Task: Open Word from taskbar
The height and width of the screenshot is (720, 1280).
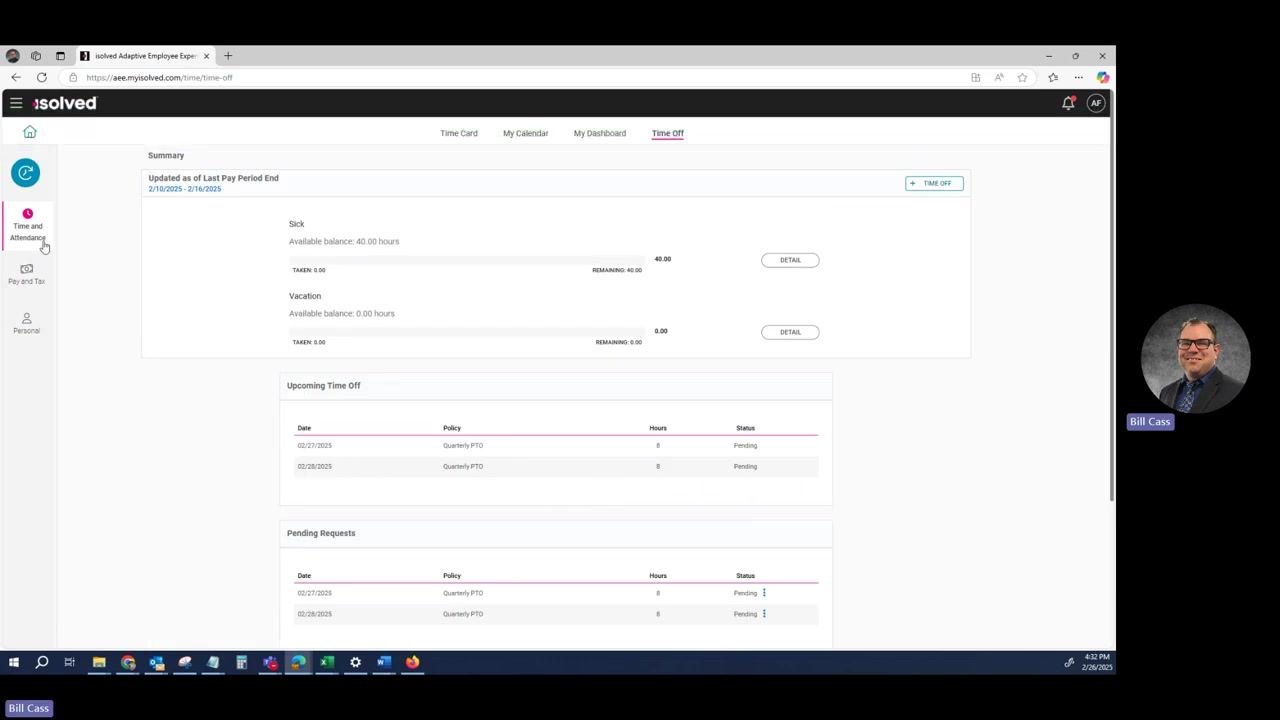Action: coord(384,662)
